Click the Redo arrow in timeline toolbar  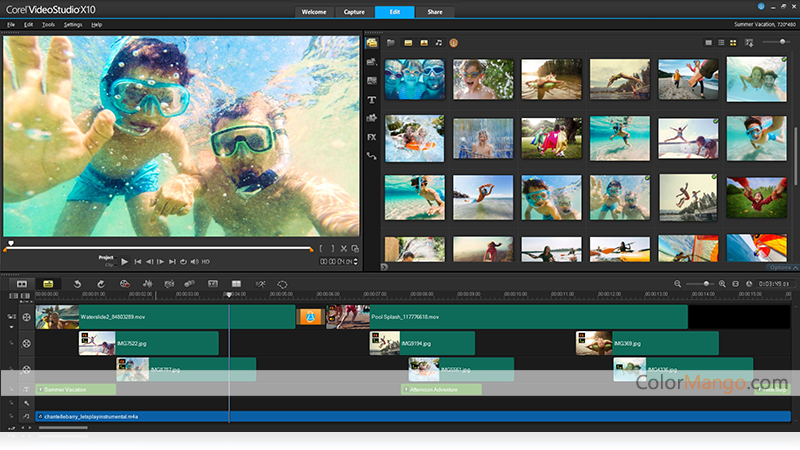101,284
